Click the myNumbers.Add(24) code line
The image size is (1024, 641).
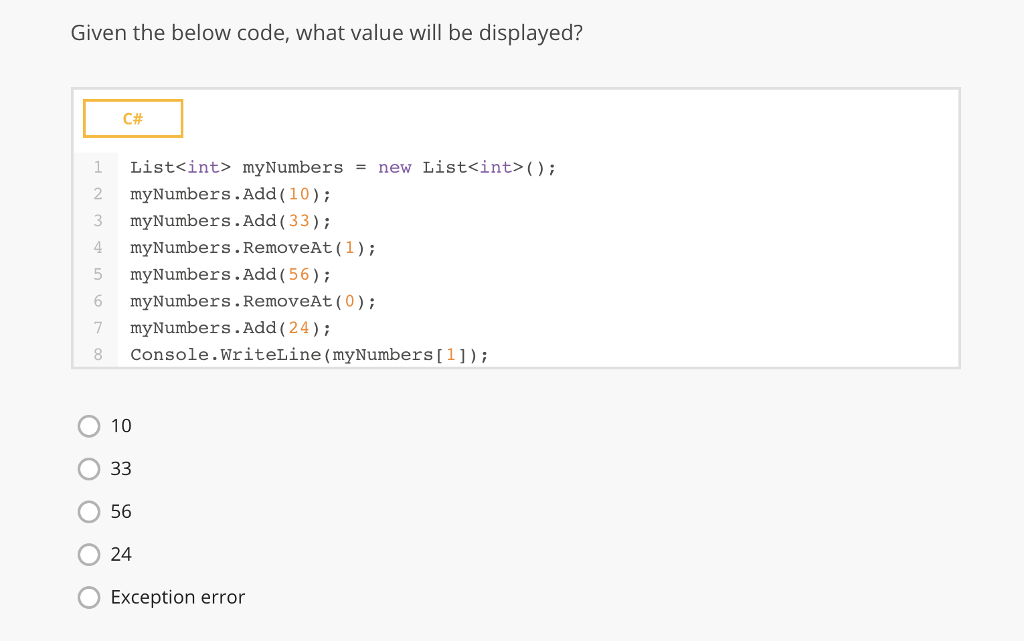pyautogui.click(x=230, y=328)
